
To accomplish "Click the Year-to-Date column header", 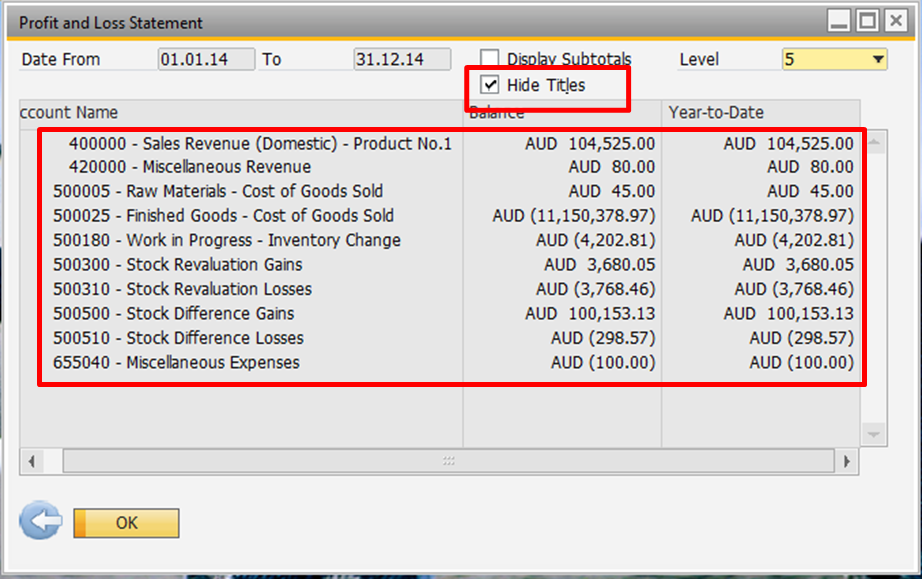I will click(x=761, y=112).
